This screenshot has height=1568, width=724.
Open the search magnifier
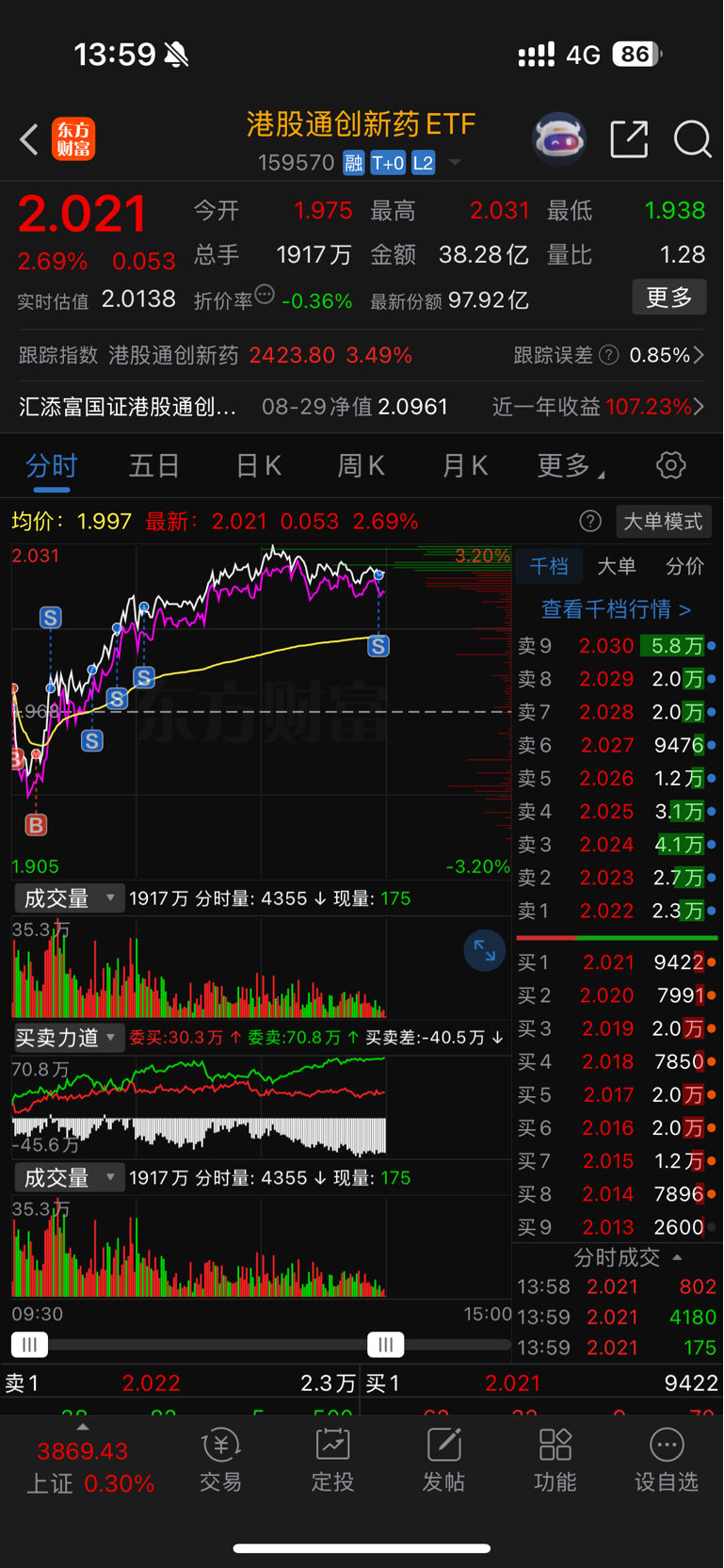tap(692, 139)
